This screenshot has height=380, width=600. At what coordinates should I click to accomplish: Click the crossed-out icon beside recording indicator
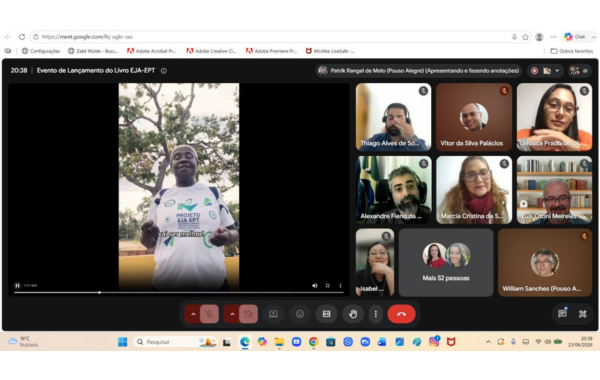(547, 71)
